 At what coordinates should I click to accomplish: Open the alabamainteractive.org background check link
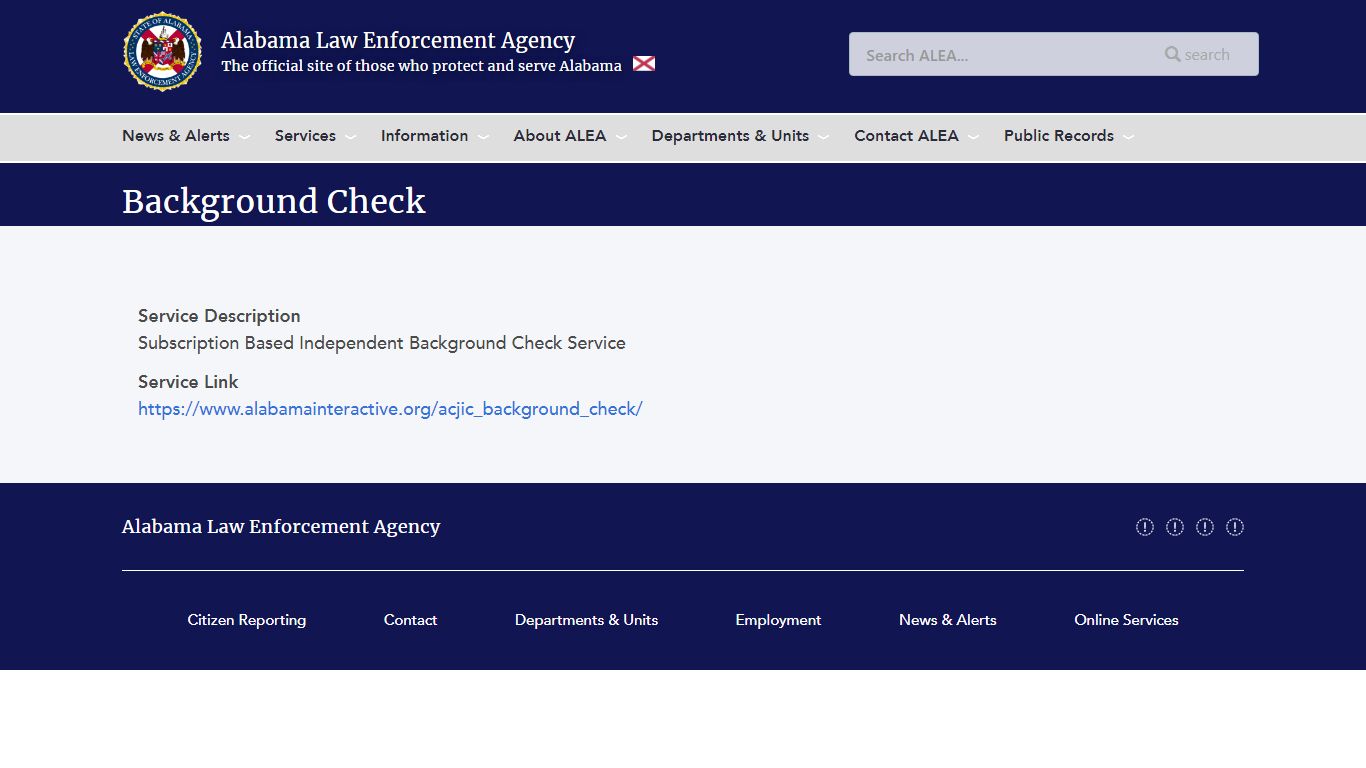(x=390, y=409)
